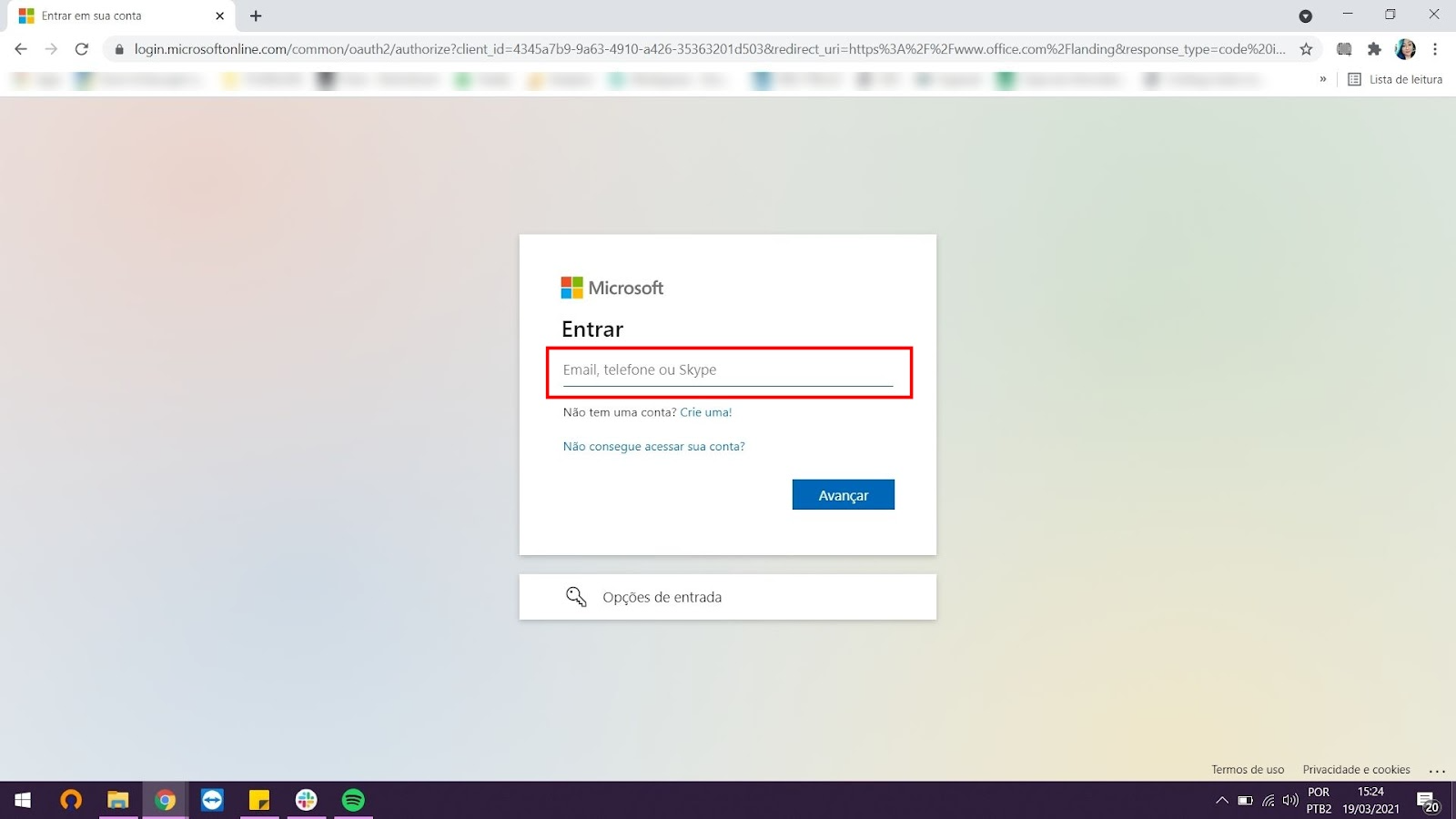Screen dimensions: 1456x819
Task: Open Chrome three-dot menu
Action: (1435, 49)
